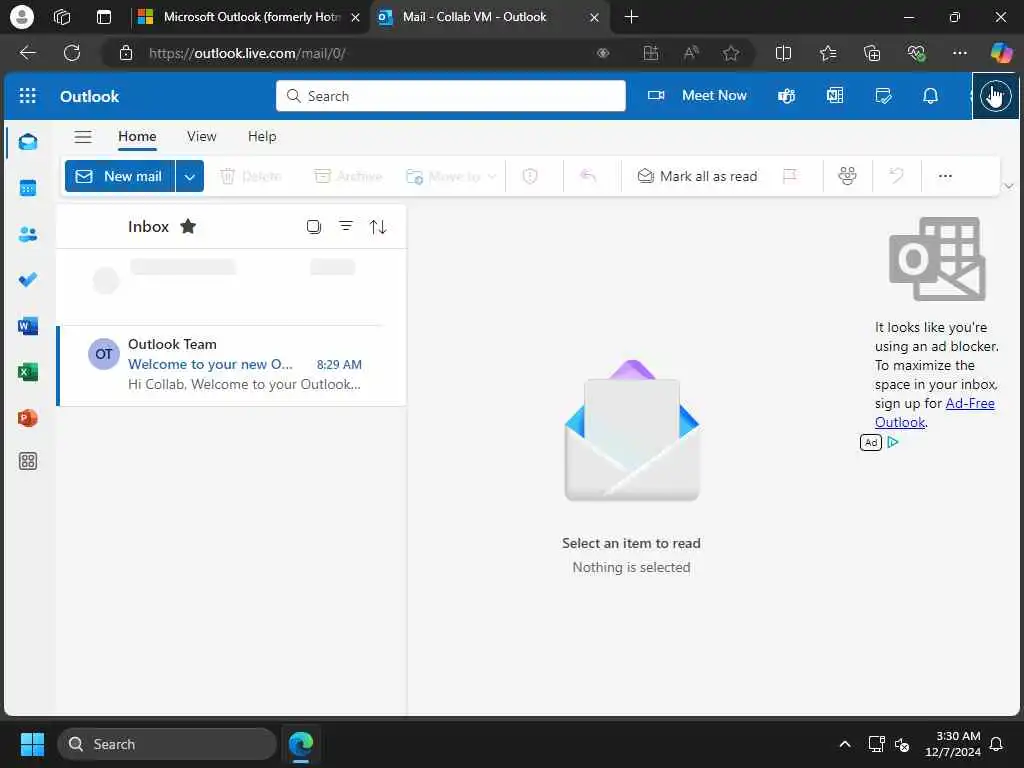Click the Undo icon in toolbar

coord(897,176)
